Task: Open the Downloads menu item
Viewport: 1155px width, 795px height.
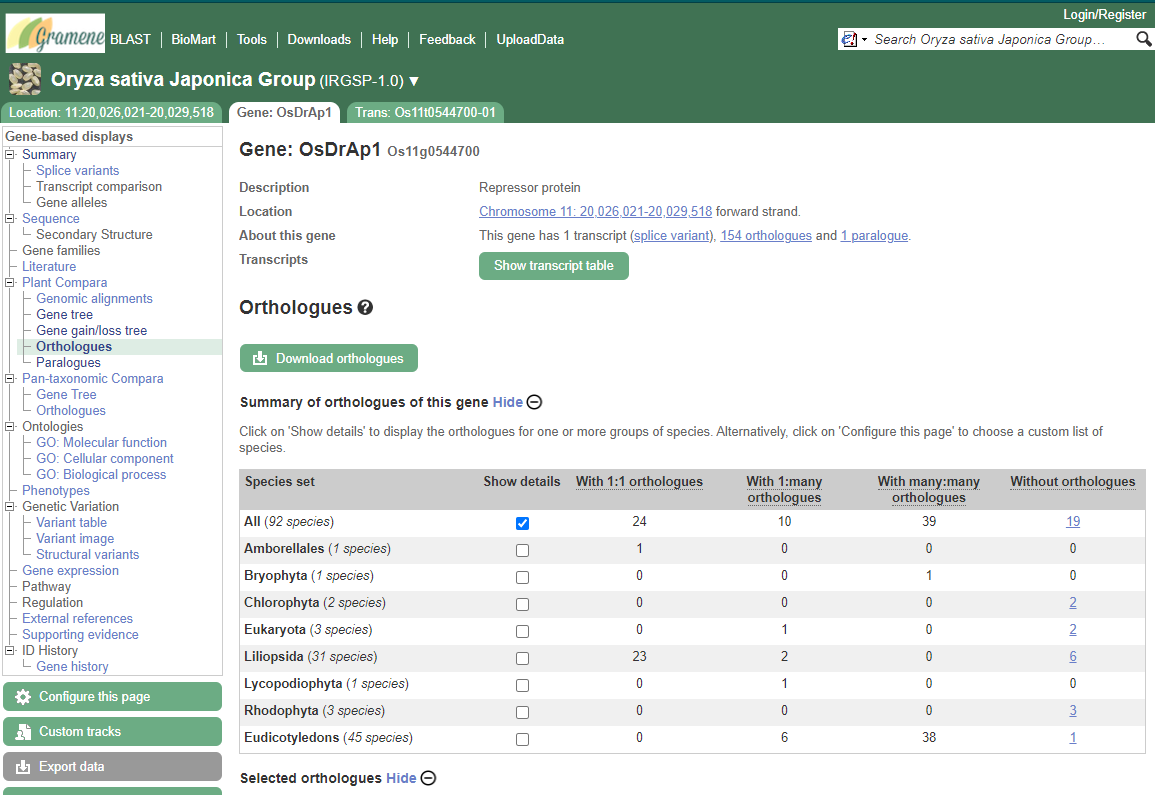Action: [x=319, y=40]
